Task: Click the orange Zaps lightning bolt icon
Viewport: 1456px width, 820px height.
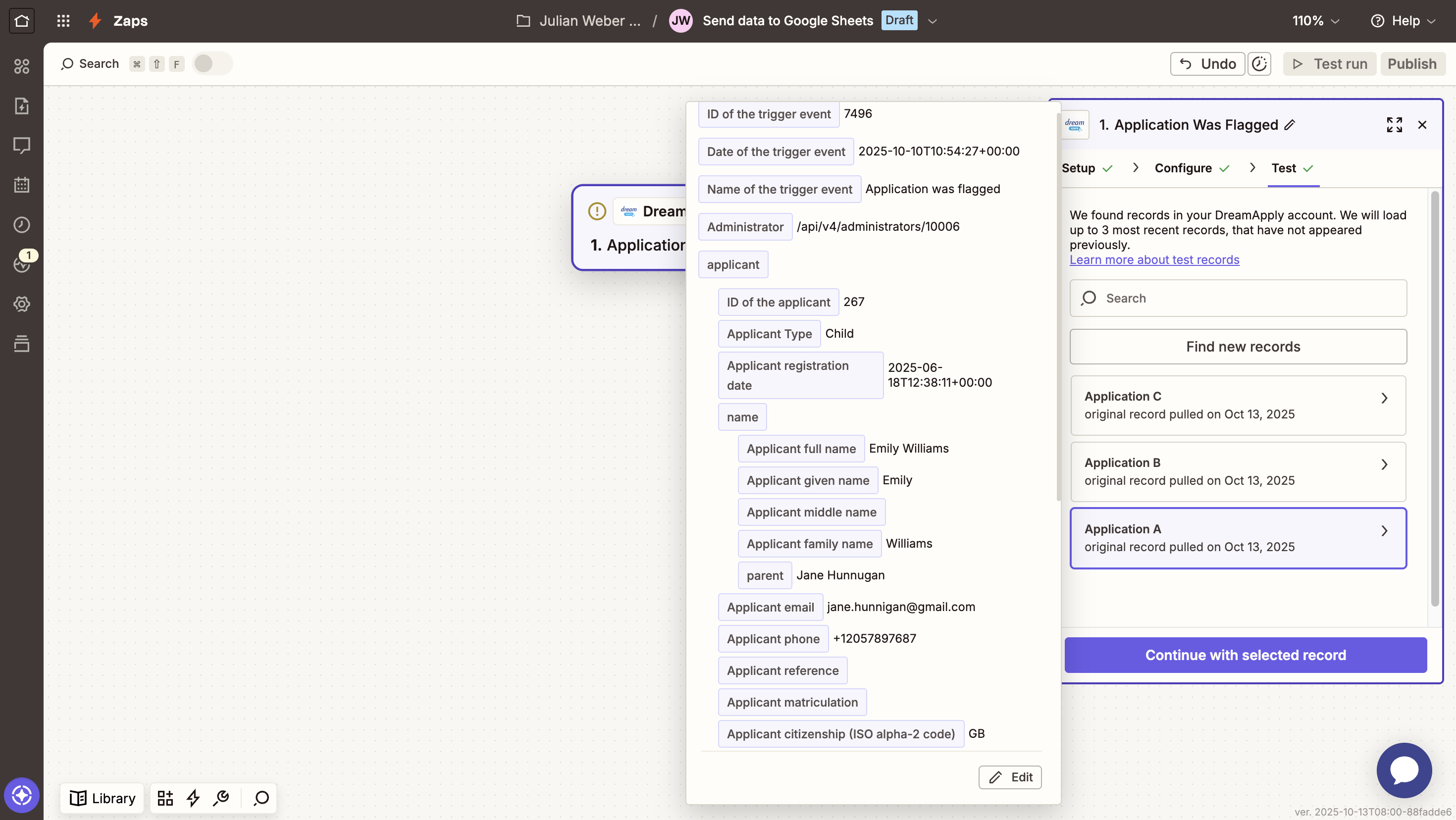Action: pos(95,21)
